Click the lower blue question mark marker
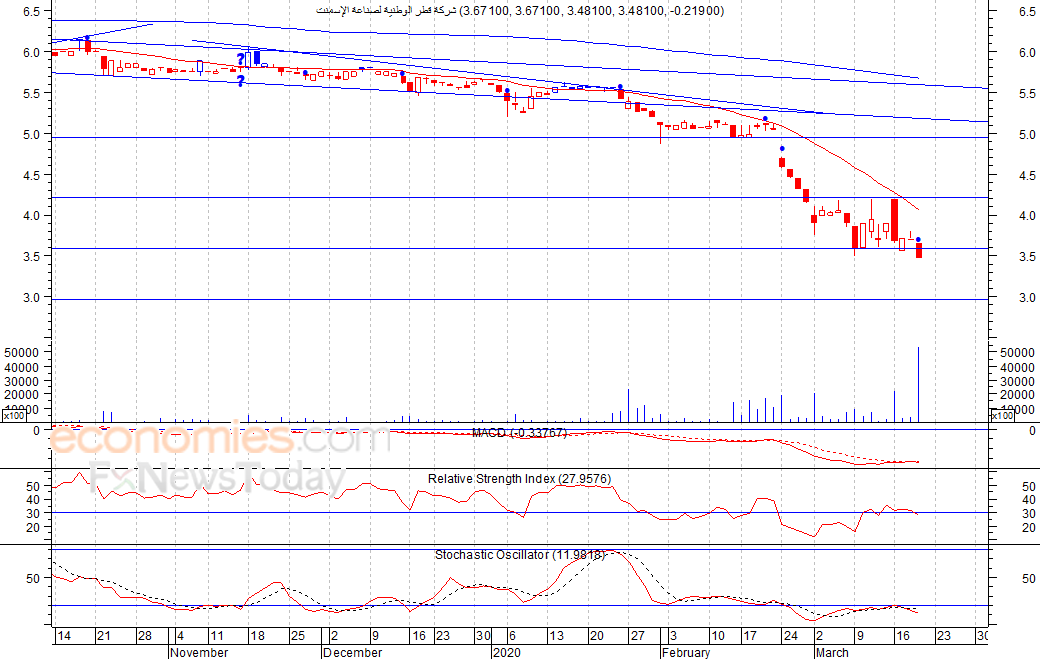Screen dimensions: 1040x659 (x=241, y=81)
